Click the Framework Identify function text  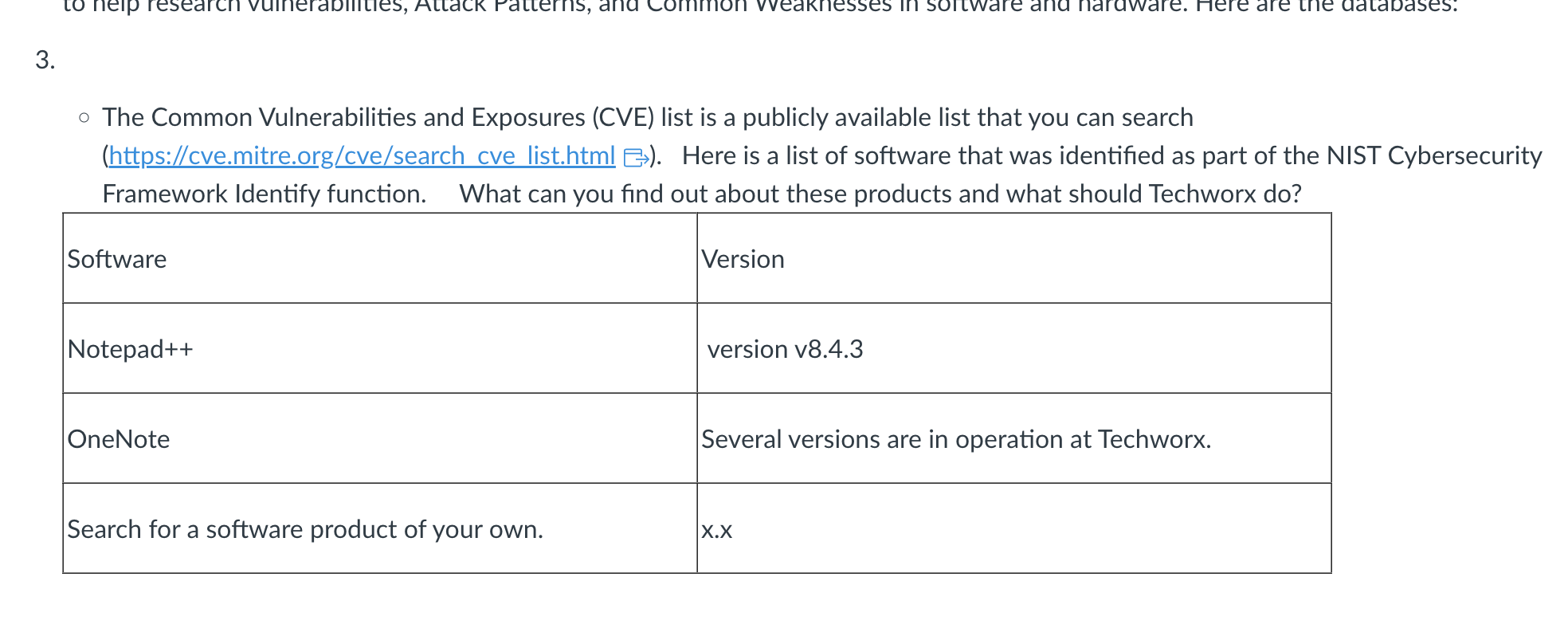coord(265,194)
